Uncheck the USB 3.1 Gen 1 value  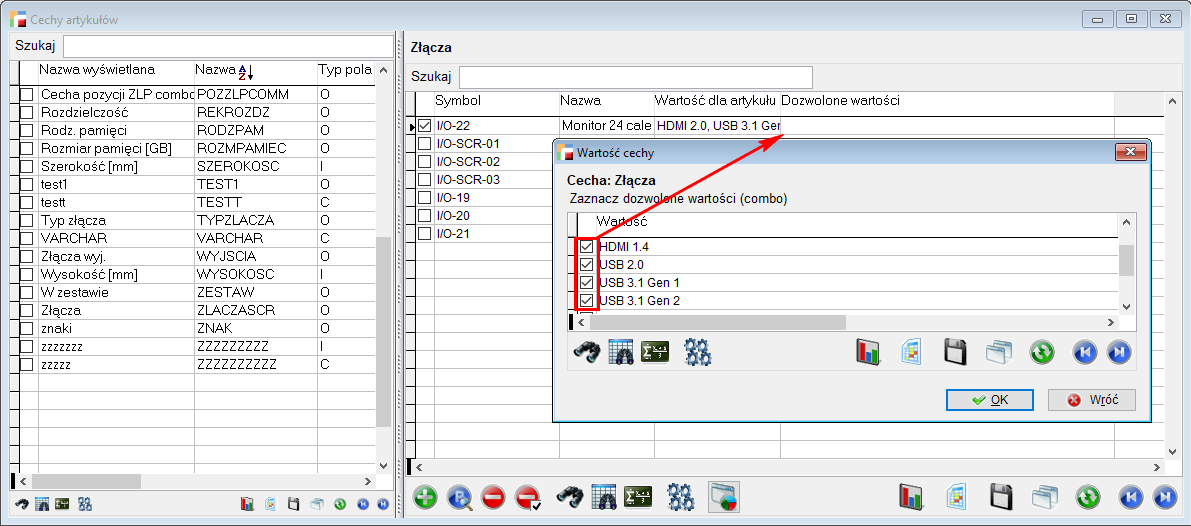[586, 283]
